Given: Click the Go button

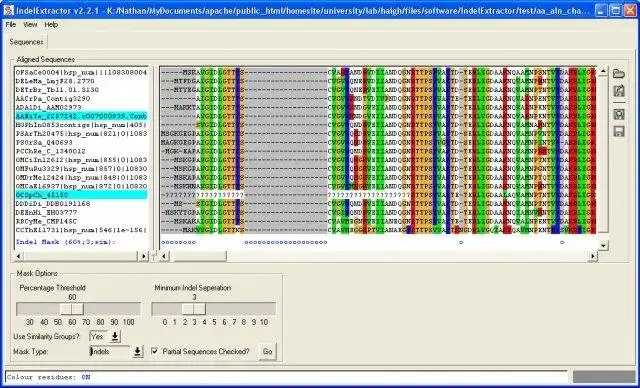Looking at the screenshot, I should click(267, 351).
